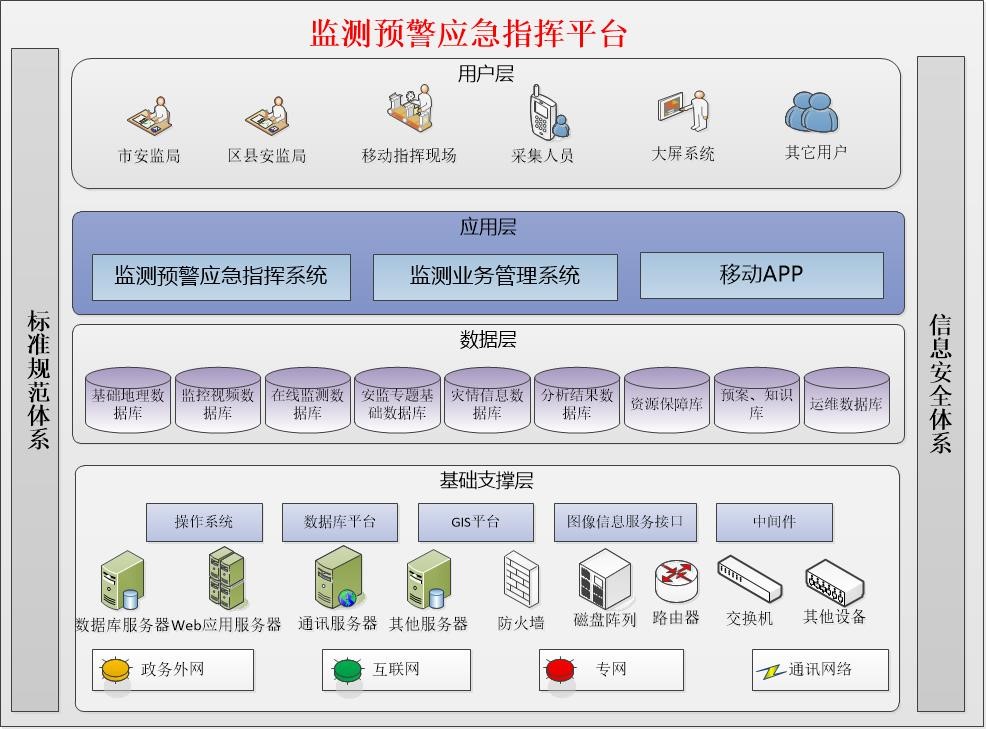Select the 路由器 router icon
986x729 pixels.
(676, 581)
